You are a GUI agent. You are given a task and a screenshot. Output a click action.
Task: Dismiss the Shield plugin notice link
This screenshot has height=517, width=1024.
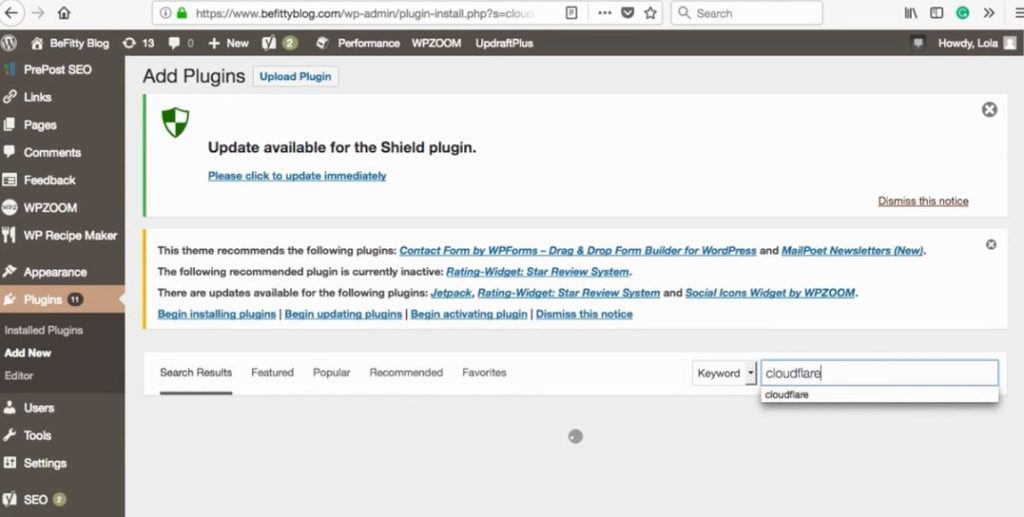[923, 201]
